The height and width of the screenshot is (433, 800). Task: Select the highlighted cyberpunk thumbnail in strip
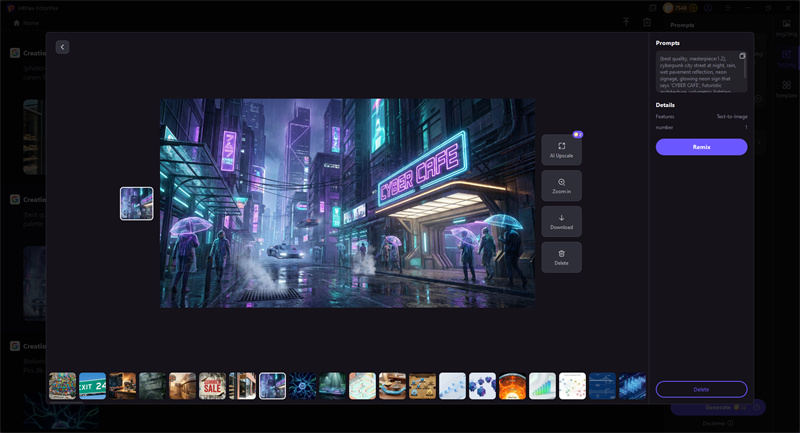click(x=272, y=386)
